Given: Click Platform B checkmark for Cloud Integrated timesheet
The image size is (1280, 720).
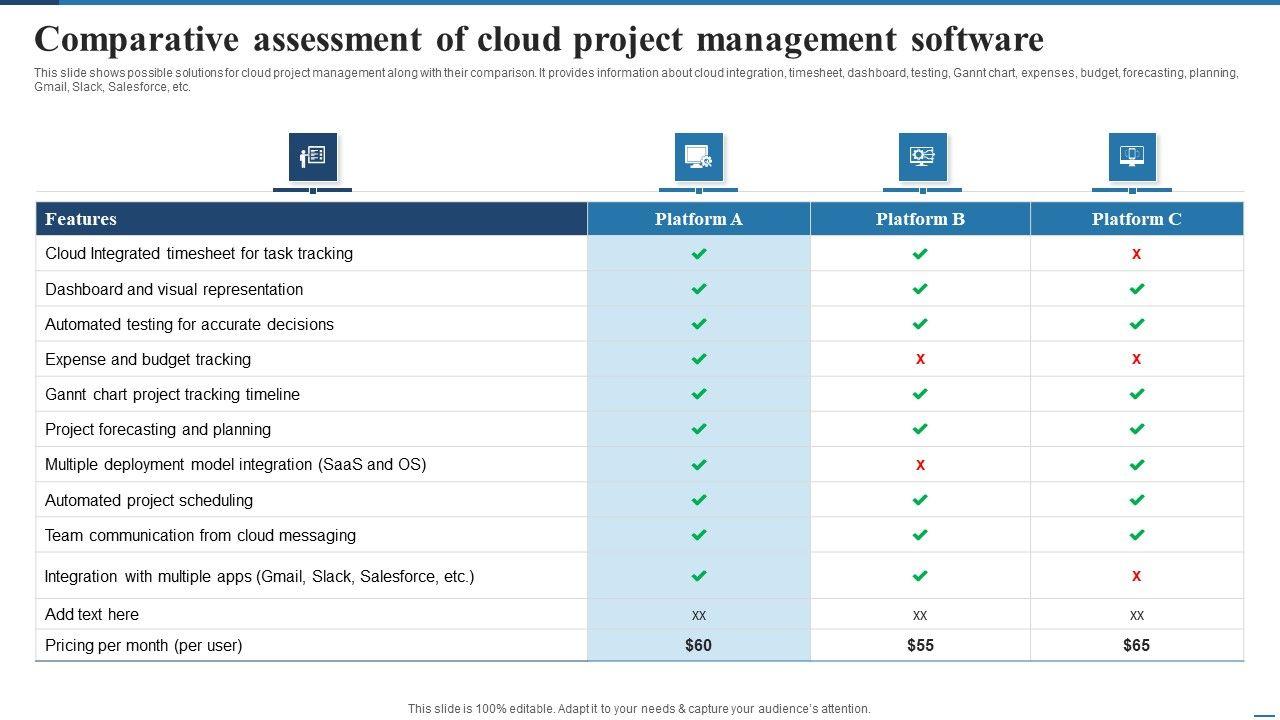Looking at the screenshot, I should pyautogui.click(x=920, y=254).
